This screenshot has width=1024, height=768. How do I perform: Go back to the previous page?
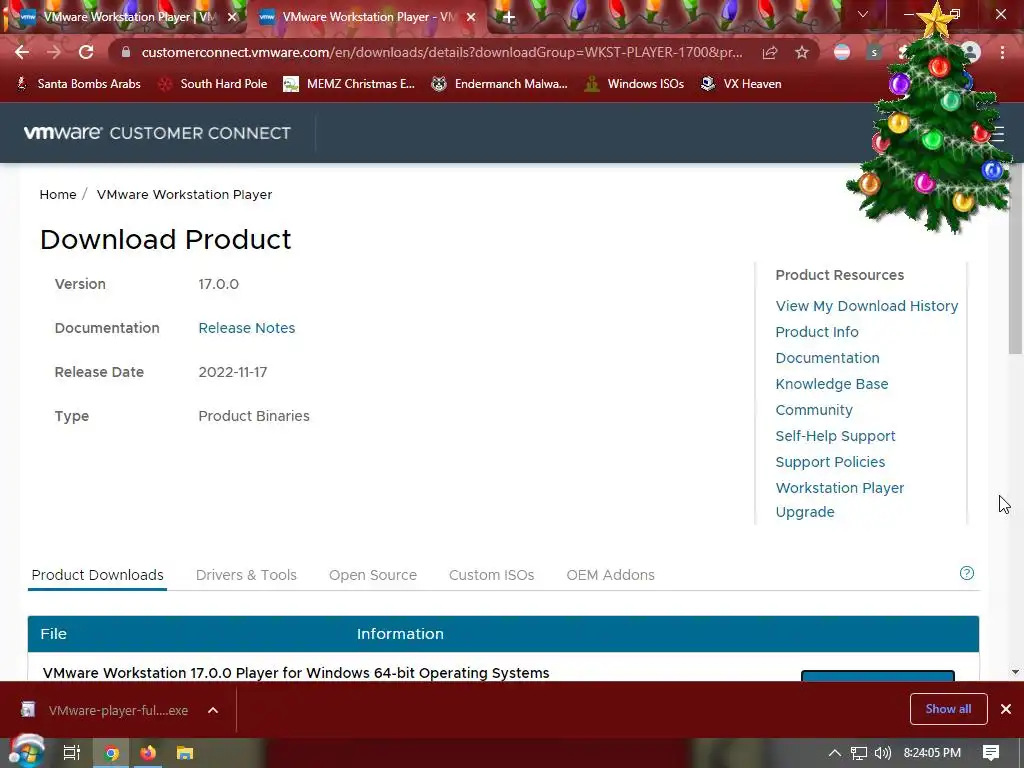coord(22,52)
